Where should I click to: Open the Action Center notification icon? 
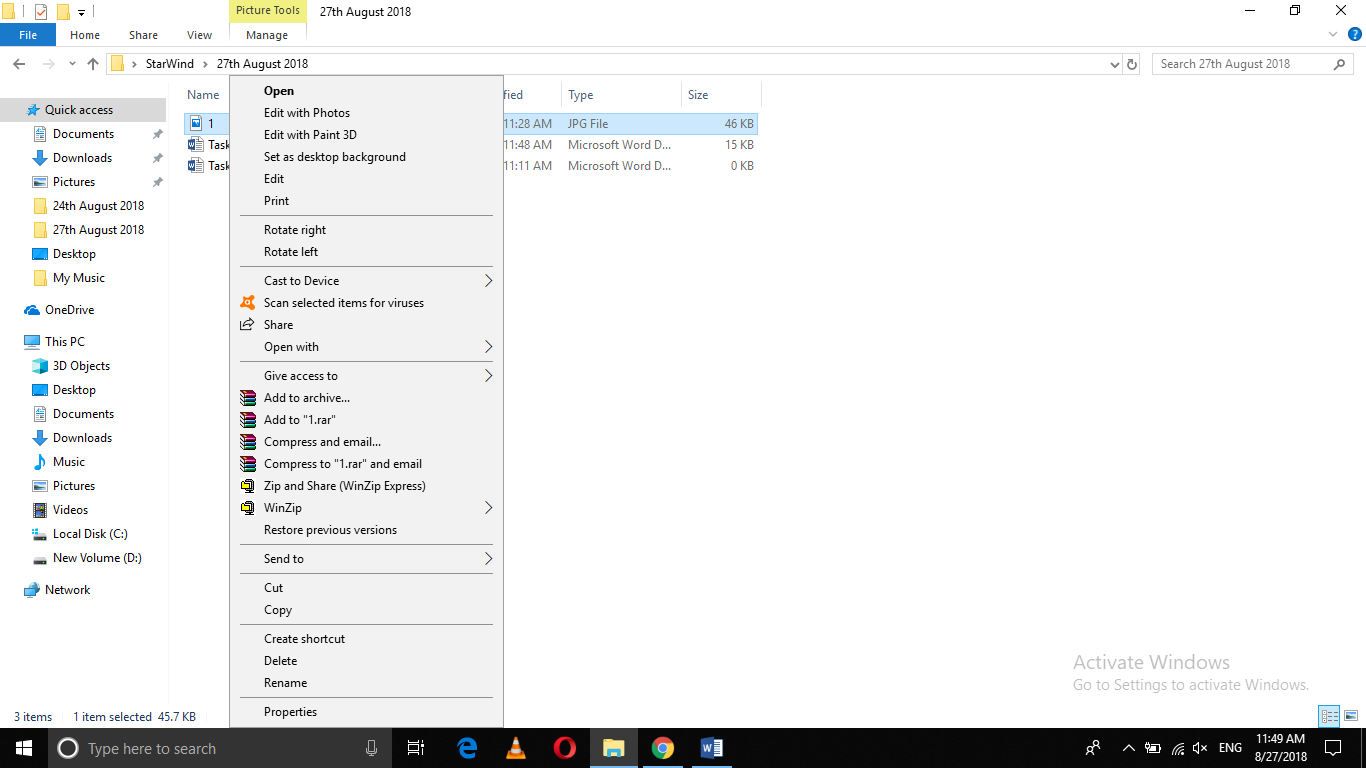[x=1332, y=748]
